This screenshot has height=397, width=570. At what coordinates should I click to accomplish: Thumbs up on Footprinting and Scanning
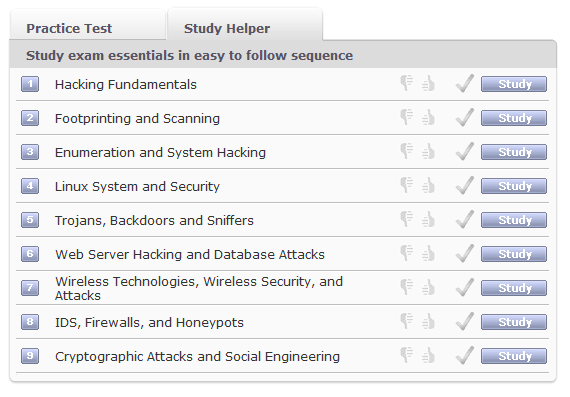click(429, 117)
